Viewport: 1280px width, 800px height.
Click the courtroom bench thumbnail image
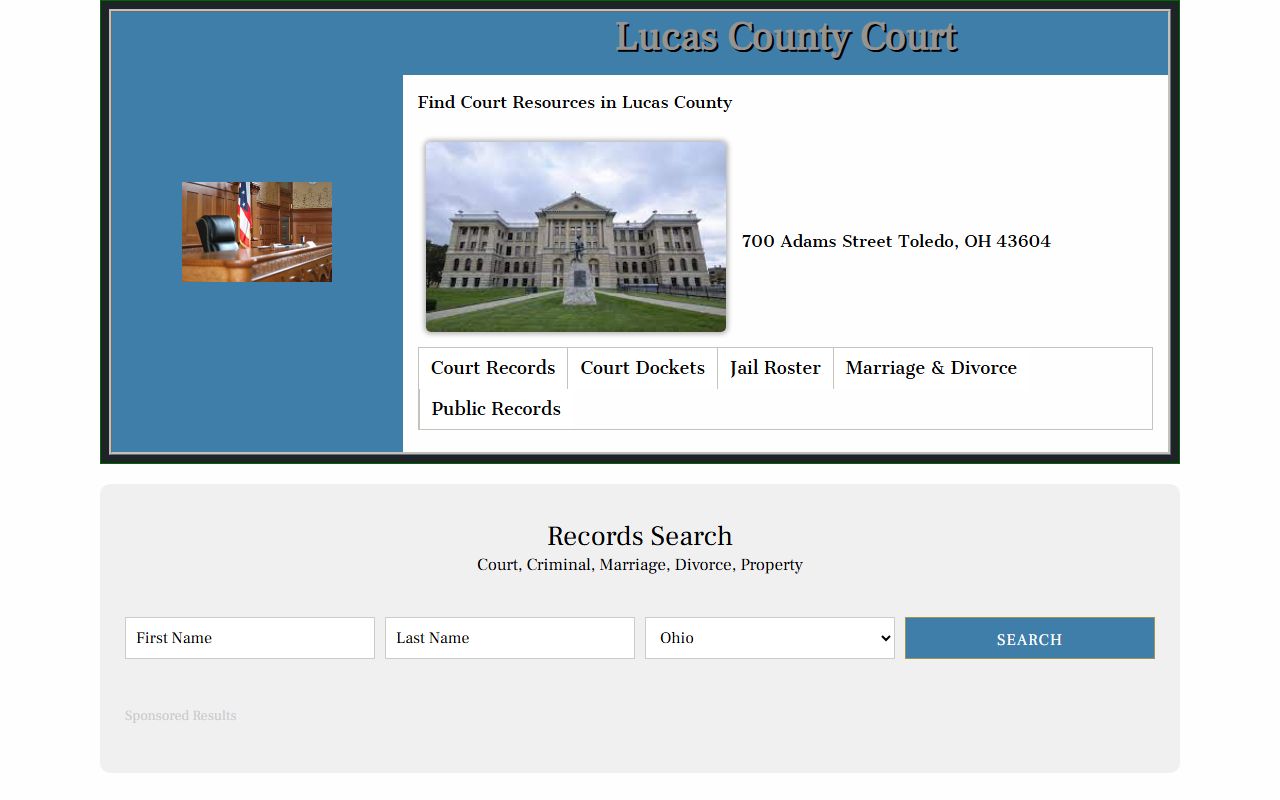click(257, 232)
